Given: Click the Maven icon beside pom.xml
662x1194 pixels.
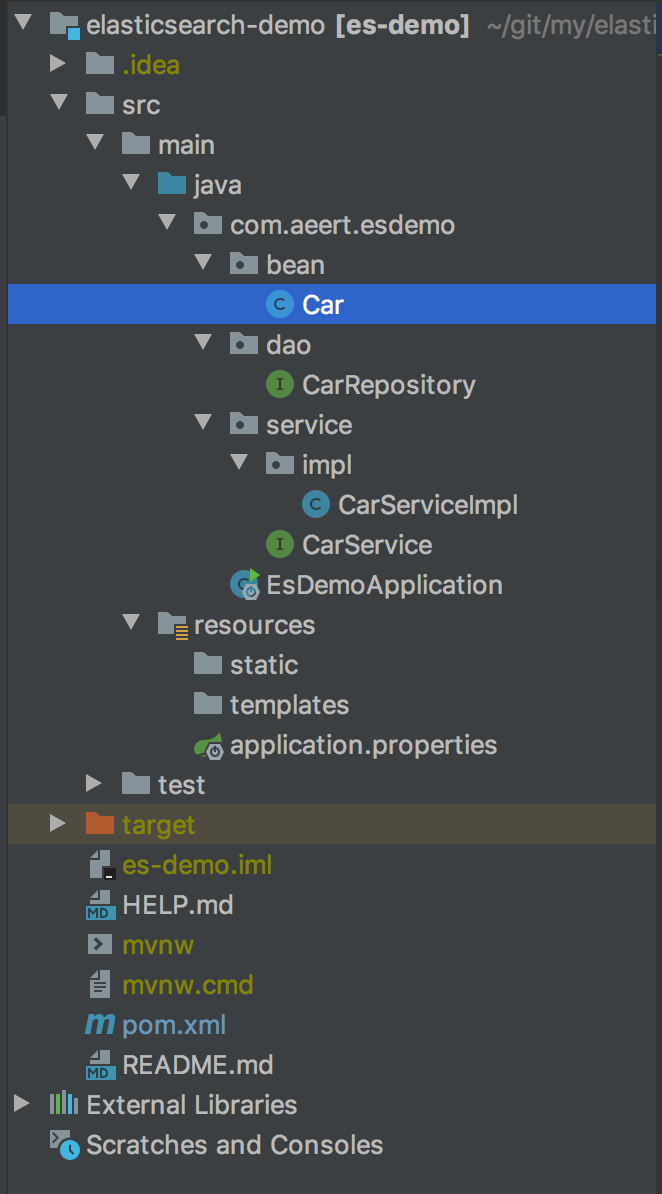Looking at the screenshot, I should pyautogui.click(x=99, y=1024).
